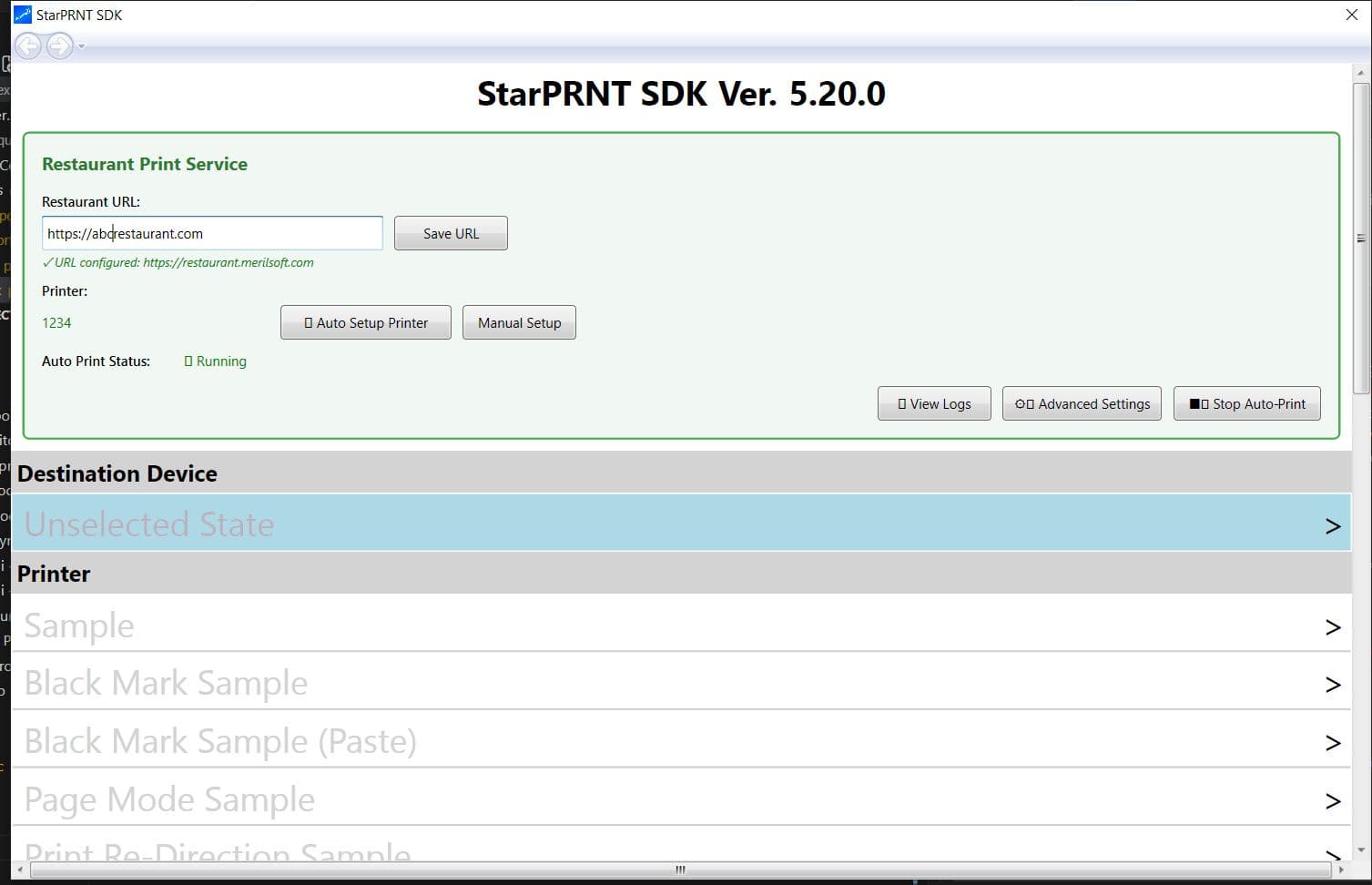Click the vertical scrollbar thumb

pos(1361,239)
